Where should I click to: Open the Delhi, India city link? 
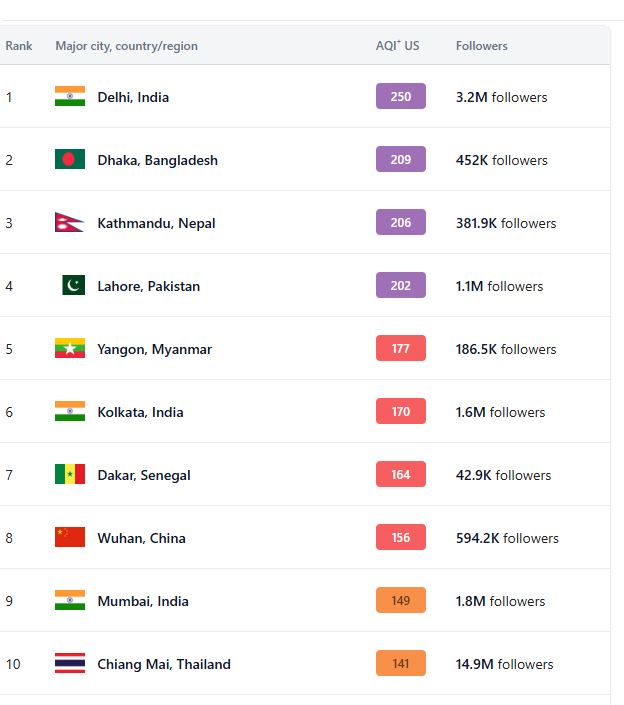click(x=133, y=97)
